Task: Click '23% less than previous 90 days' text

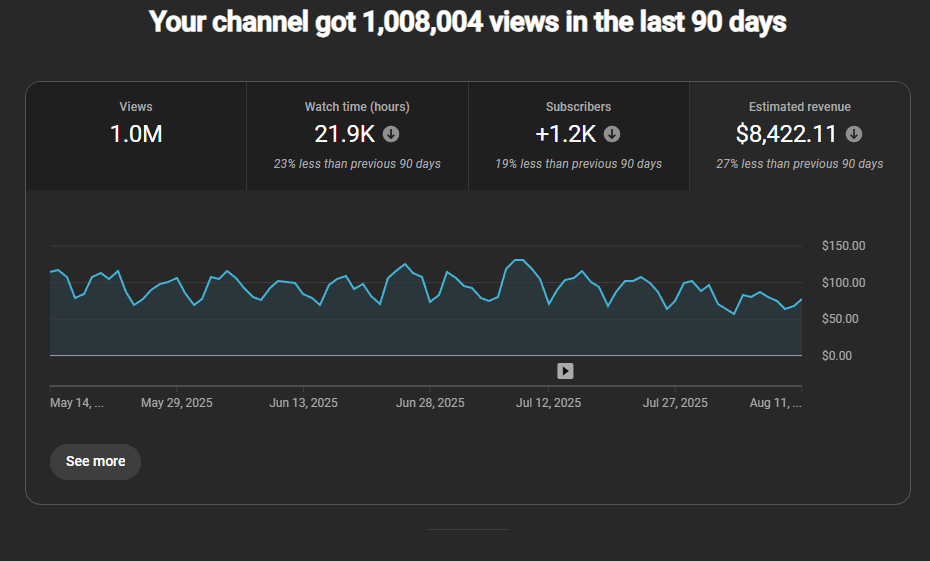Action: coord(357,164)
